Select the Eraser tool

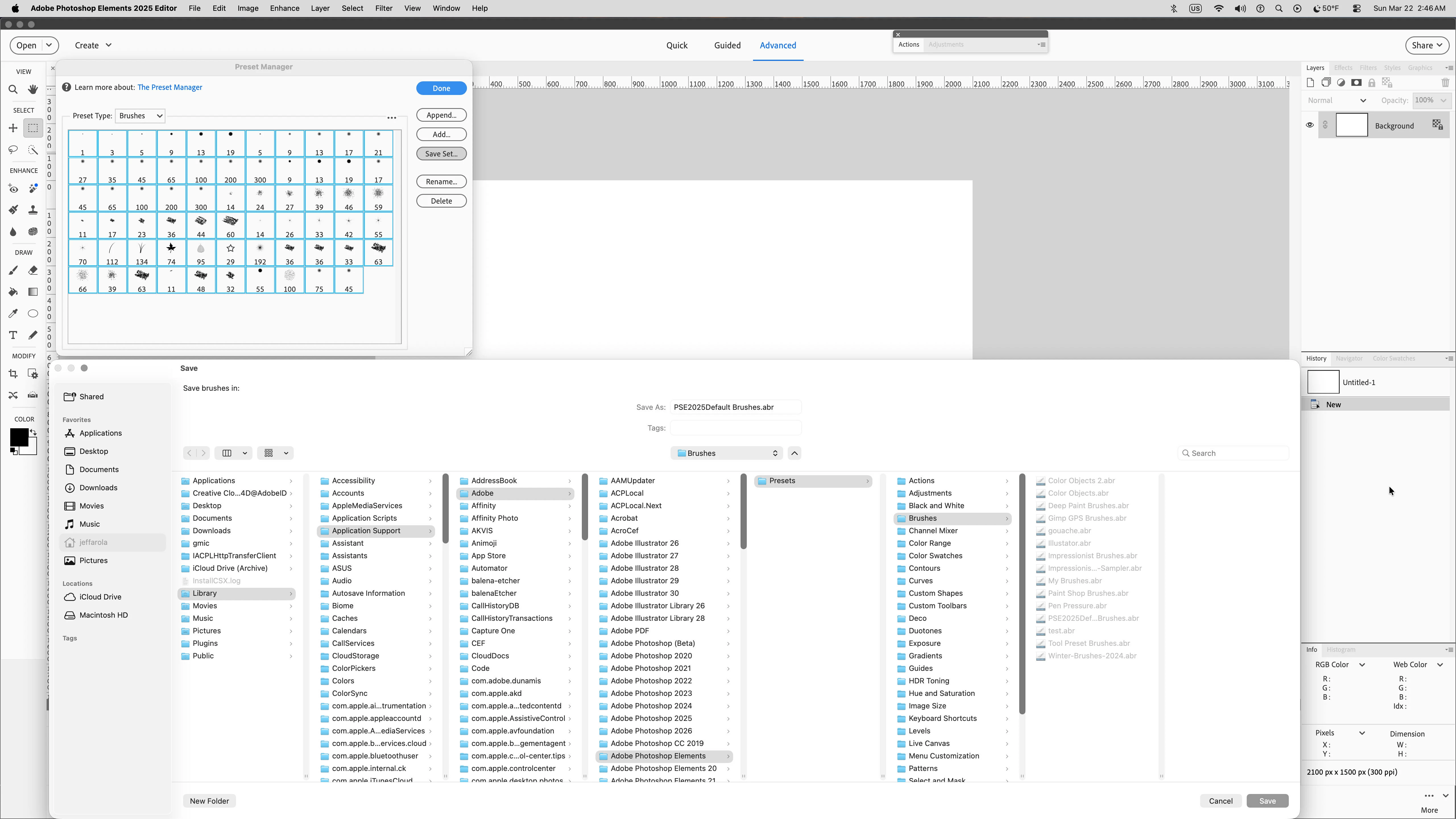(x=33, y=270)
